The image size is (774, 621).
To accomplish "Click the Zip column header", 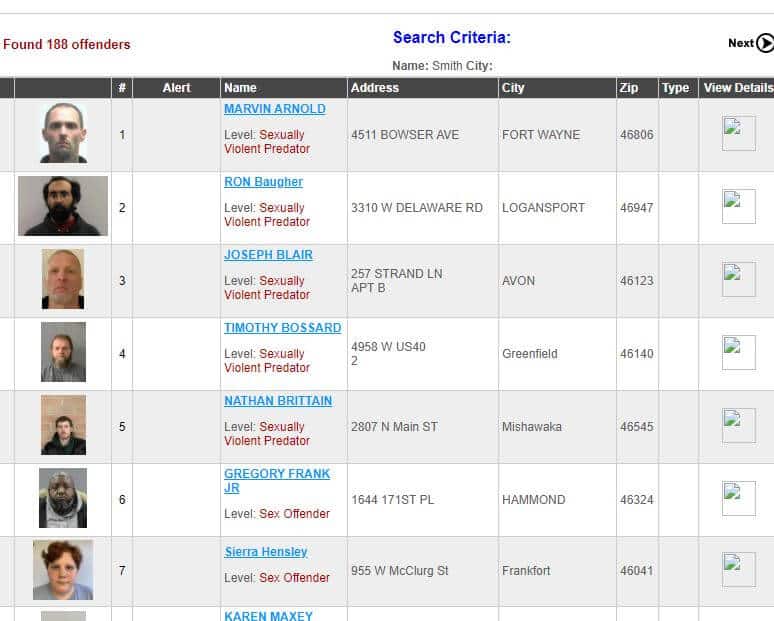I will (628, 88).
